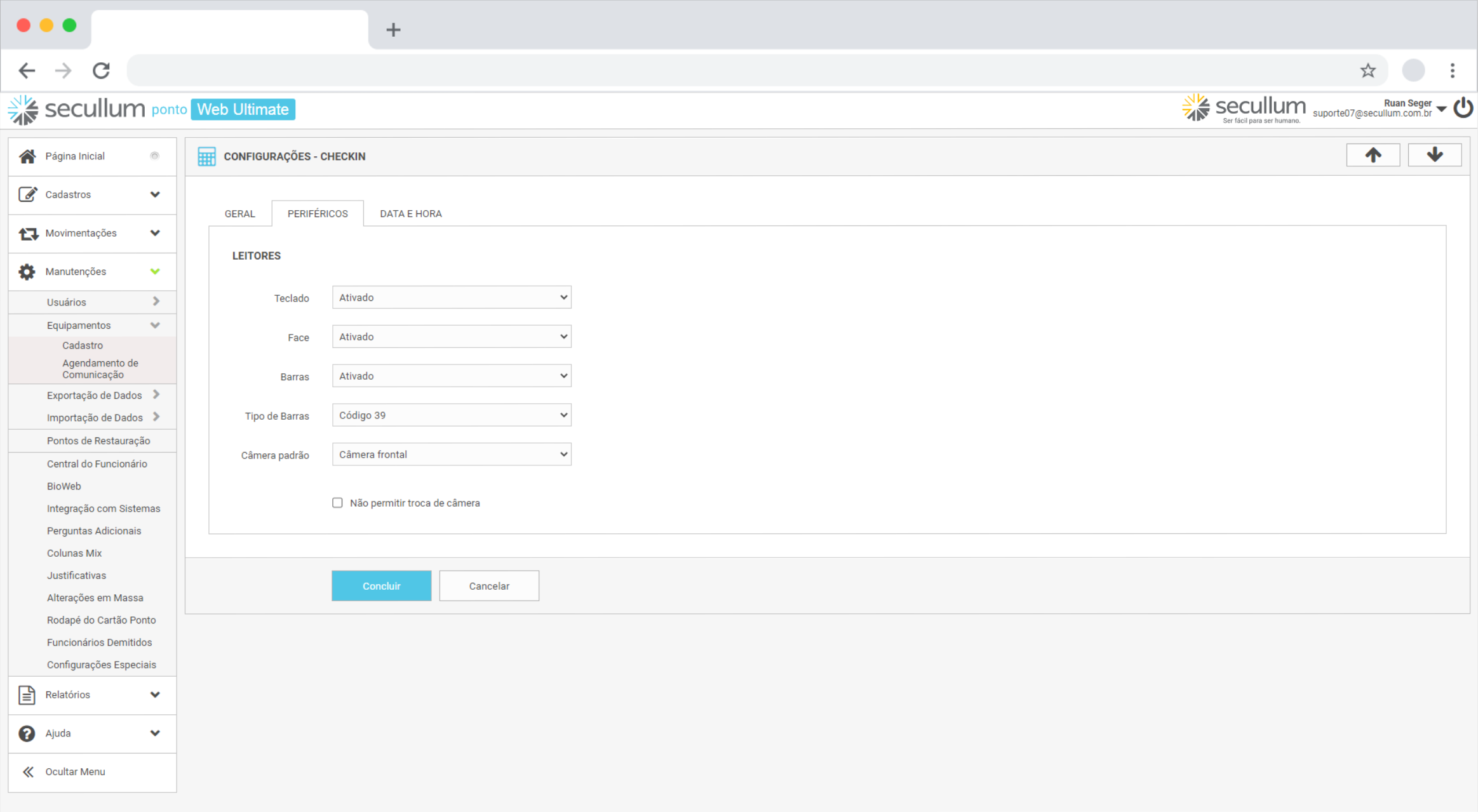
Task: Open the Tipo de Barras dropdown
Action: [451, 415]
